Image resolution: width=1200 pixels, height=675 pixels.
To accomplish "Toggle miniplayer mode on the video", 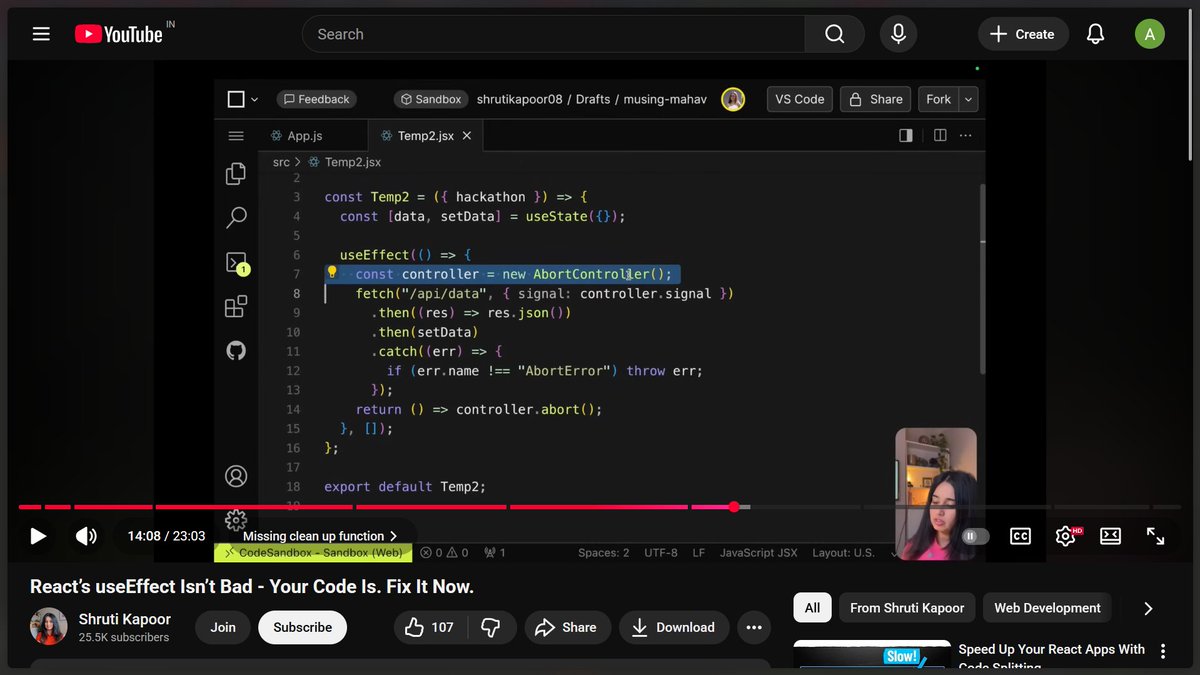I will [1110, 536].
